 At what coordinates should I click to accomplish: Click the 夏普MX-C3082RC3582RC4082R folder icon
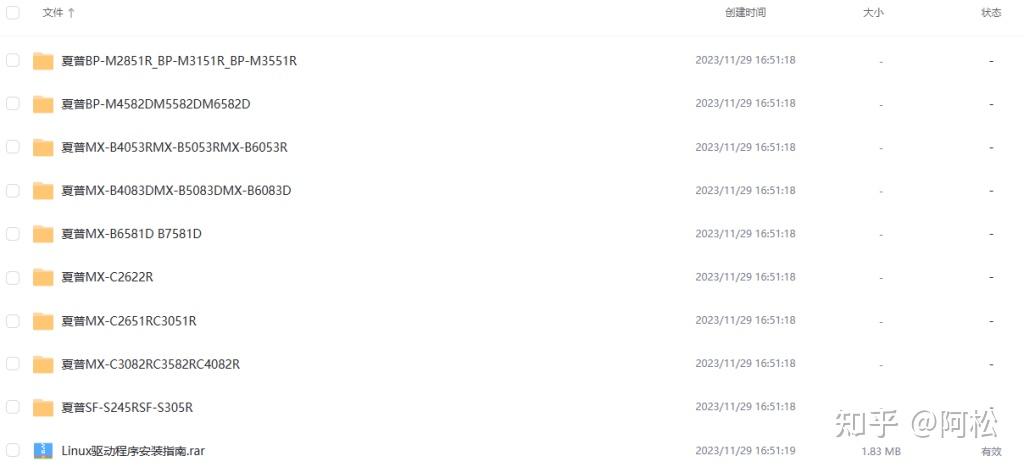43,364
